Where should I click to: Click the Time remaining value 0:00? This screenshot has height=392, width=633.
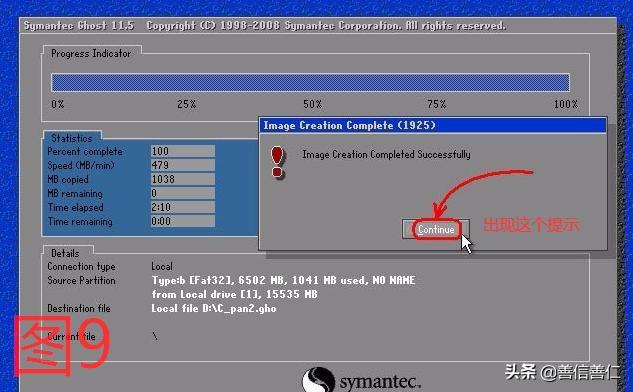point(183,221)
